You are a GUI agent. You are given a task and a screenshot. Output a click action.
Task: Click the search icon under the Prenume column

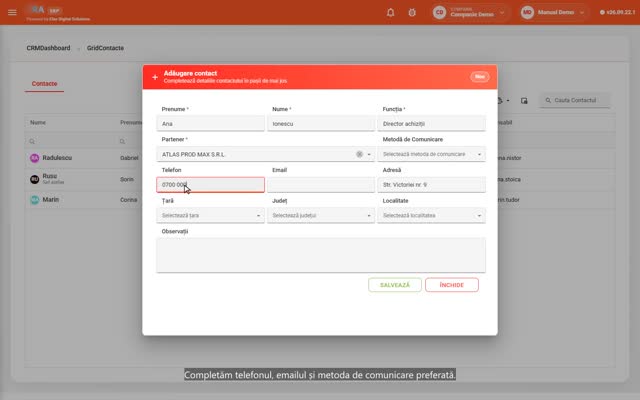pyautogui.click(x=122, y=141)
